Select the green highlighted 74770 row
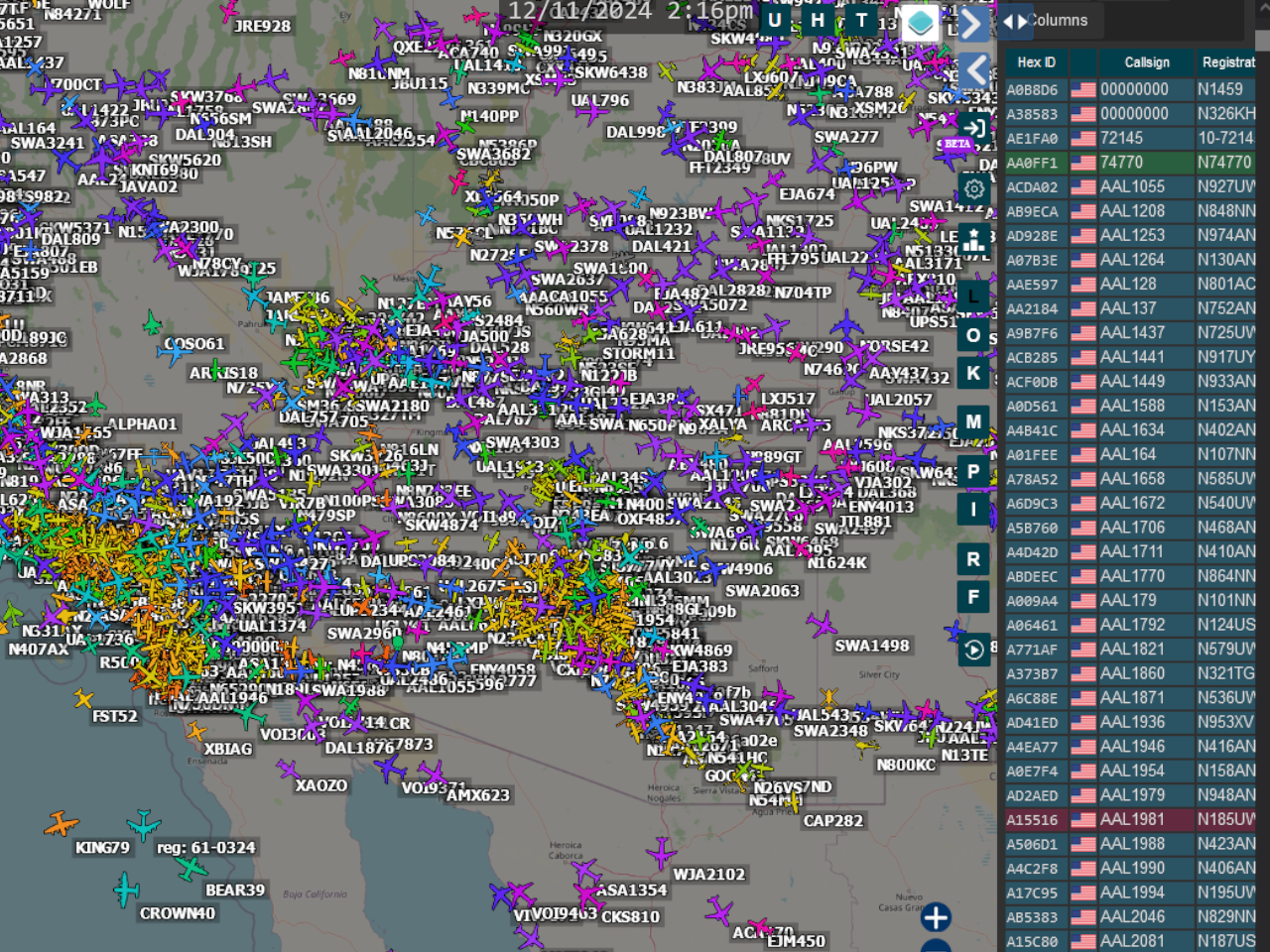1270x952 pixels. (1131, 163)
